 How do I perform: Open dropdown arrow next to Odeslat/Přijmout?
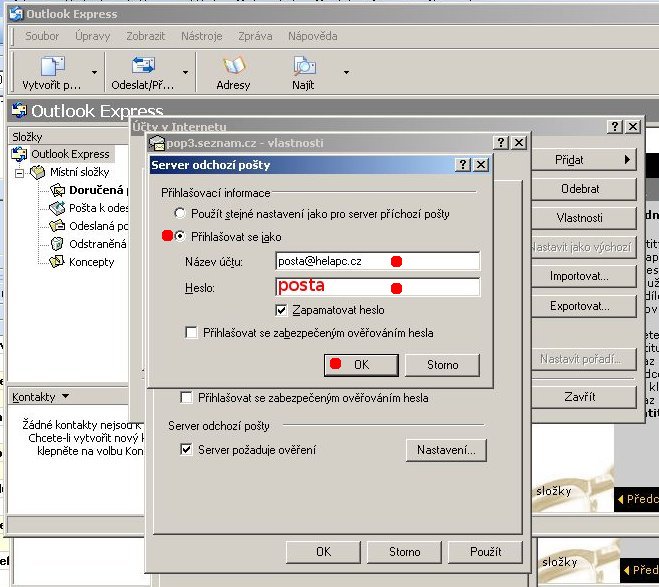[x=185, y=72]
